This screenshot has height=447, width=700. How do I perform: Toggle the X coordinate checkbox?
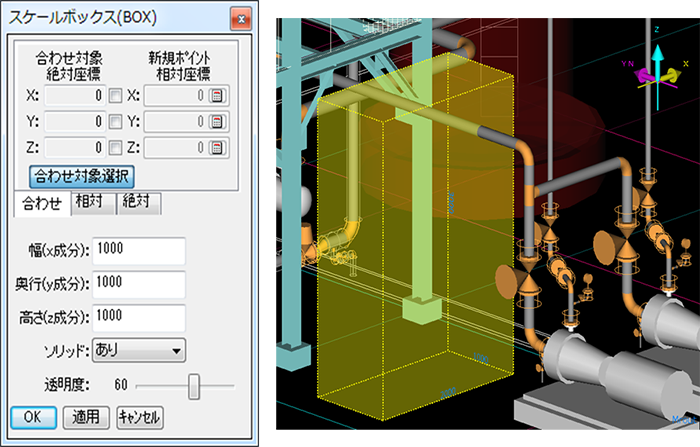pyautogui.click(x=116, y=96)
